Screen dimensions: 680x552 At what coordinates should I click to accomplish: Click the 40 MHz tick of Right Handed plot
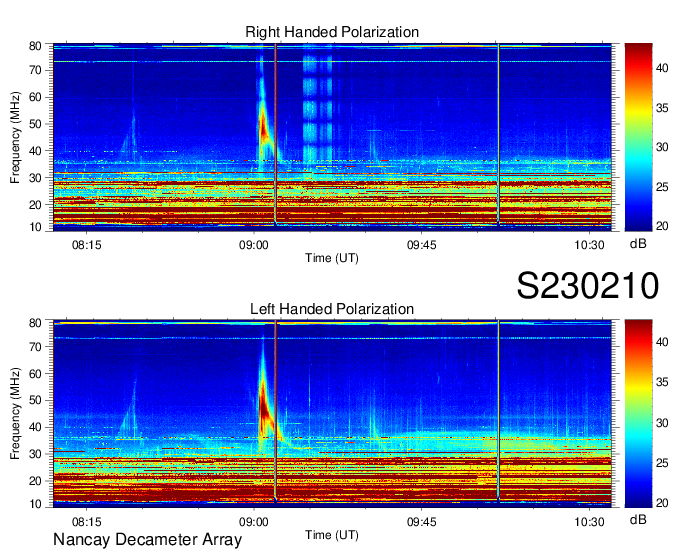35,151
